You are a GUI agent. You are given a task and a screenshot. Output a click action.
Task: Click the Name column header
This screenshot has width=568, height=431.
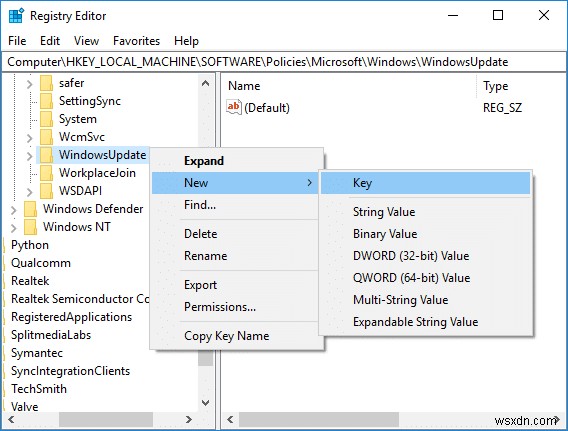click(x=349, y=86)
